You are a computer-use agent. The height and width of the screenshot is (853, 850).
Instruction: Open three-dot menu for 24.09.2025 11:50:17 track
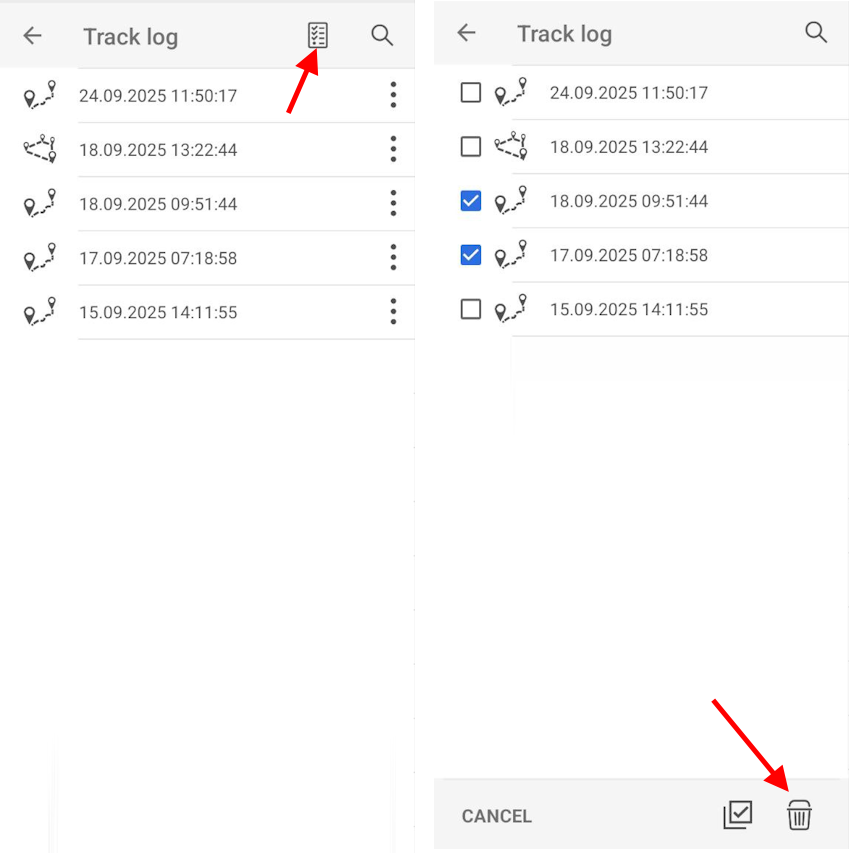coord(393,96)
